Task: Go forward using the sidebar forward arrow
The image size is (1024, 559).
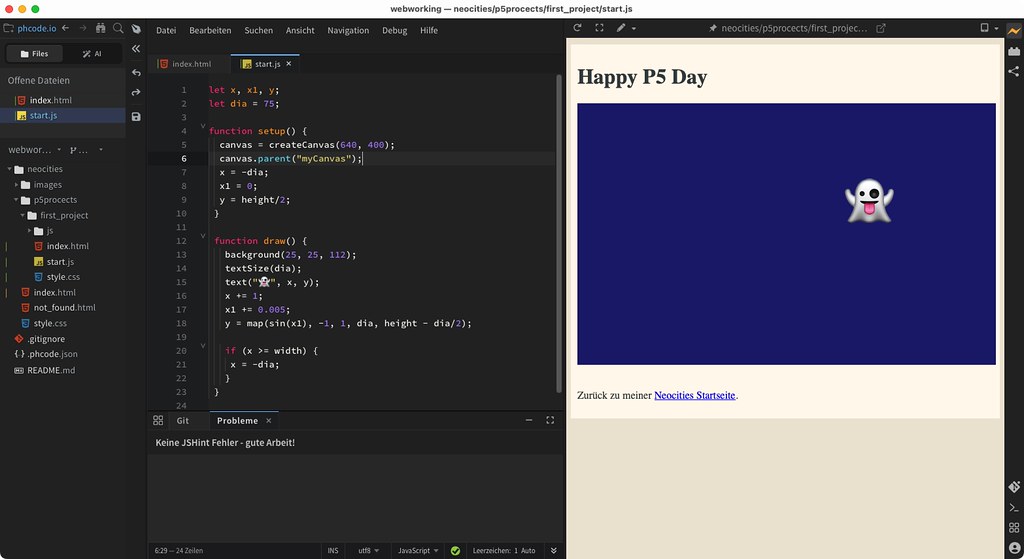Action: [82, 28]
